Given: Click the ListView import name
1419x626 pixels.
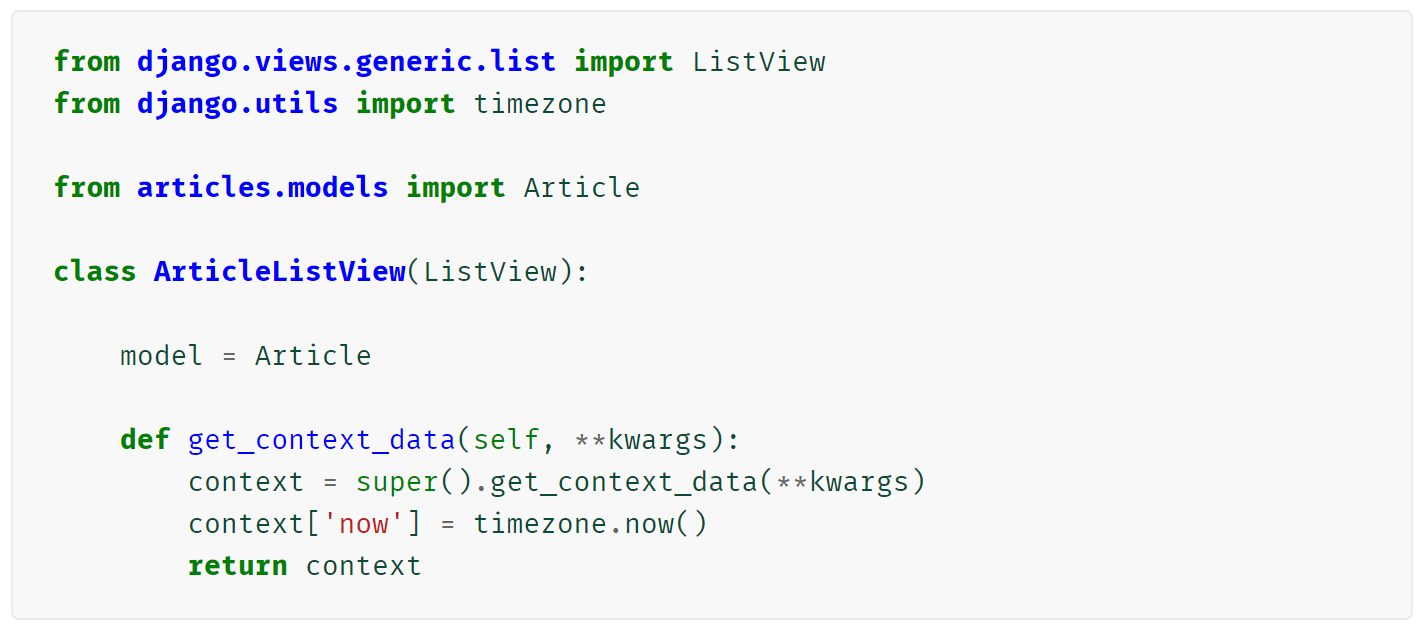Looking at the screenshot, I should tap(759, 62).
